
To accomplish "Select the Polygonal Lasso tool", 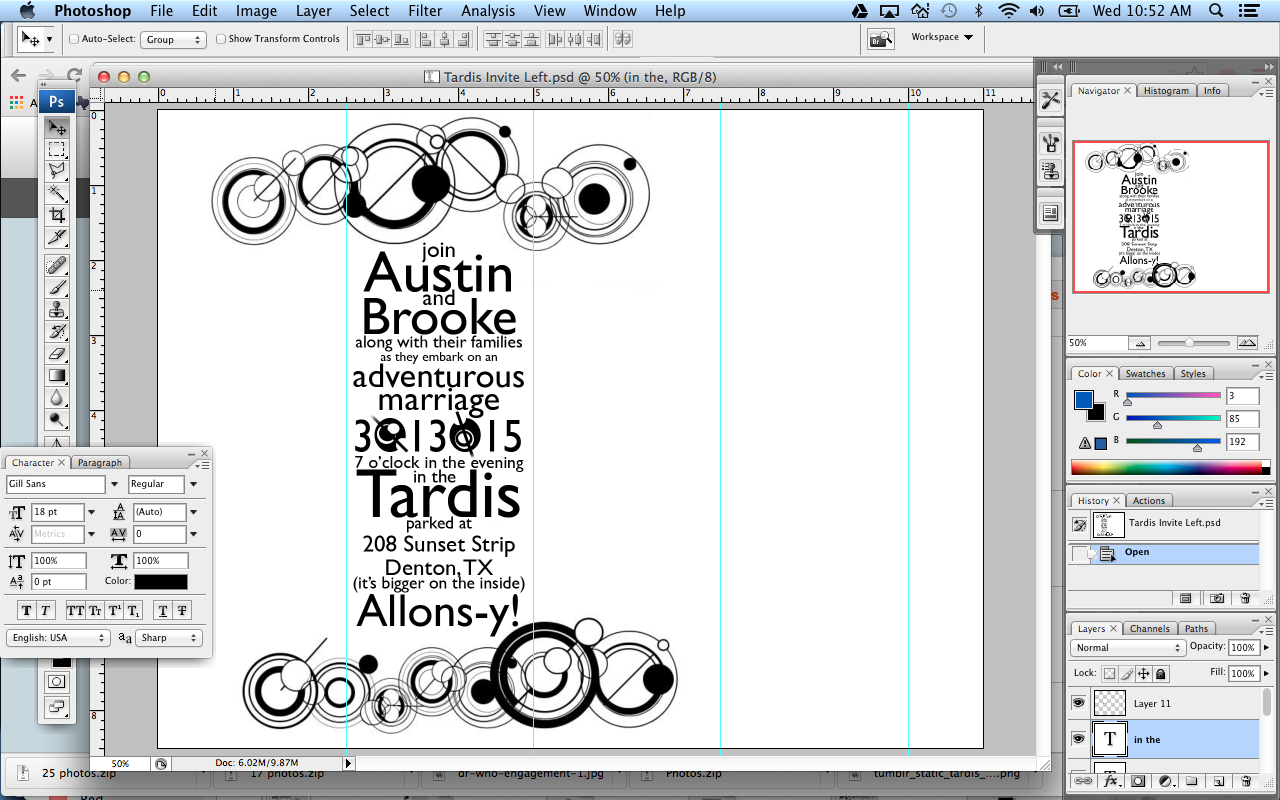I will pyautogui.click(x=57, y=171).
